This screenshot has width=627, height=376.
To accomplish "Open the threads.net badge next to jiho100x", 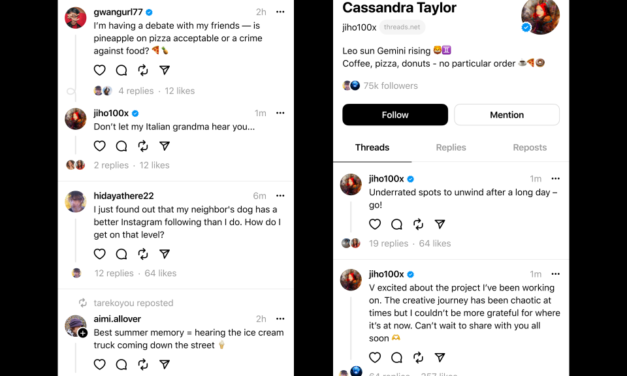I will (x=402, y=27).
